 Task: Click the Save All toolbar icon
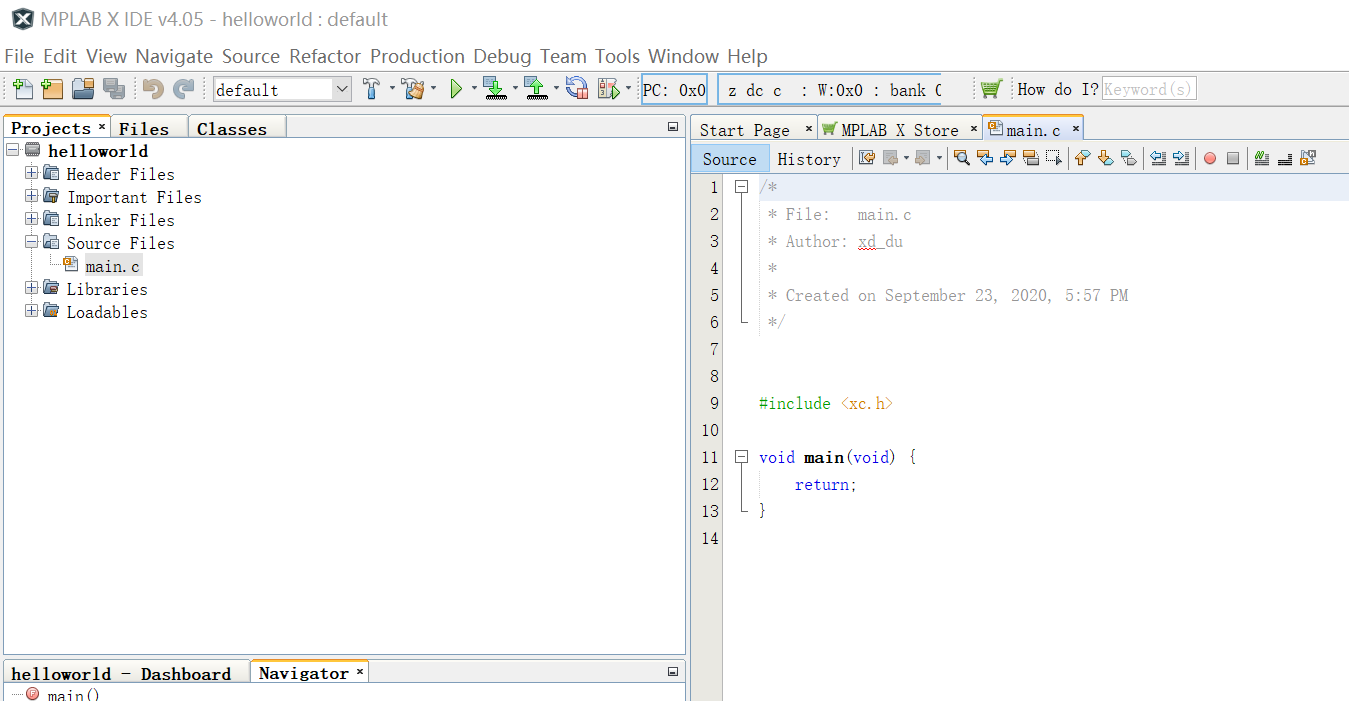coord(113,89)
